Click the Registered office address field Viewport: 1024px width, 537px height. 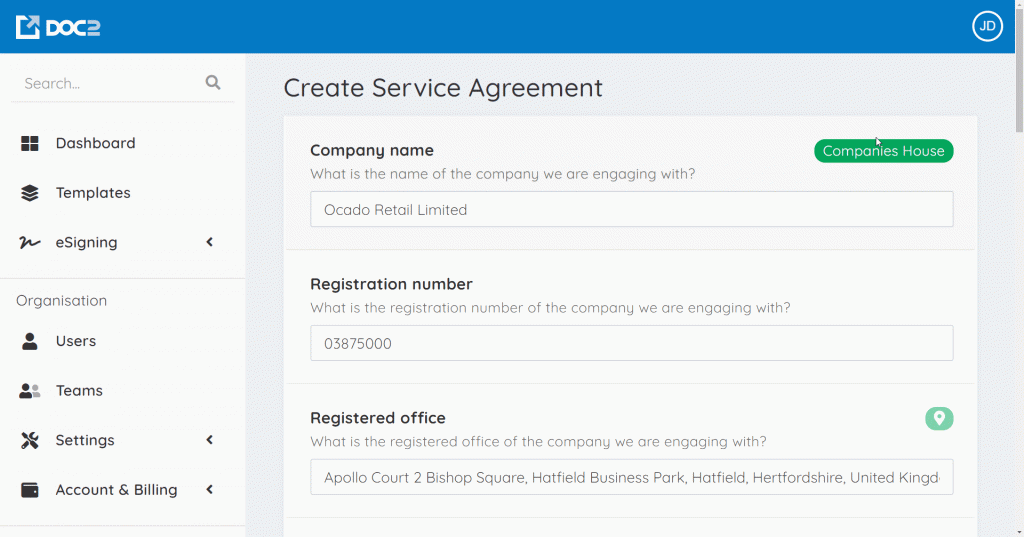click(631, 477)
